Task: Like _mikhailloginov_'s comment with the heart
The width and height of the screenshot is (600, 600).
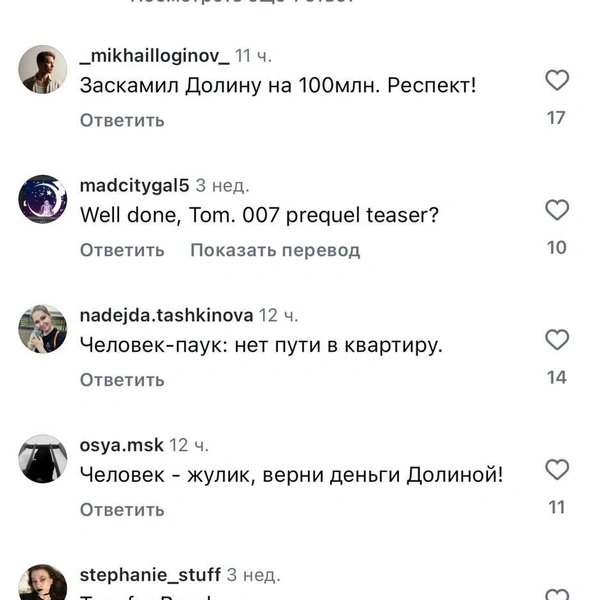Action: [x=556, y=80]
